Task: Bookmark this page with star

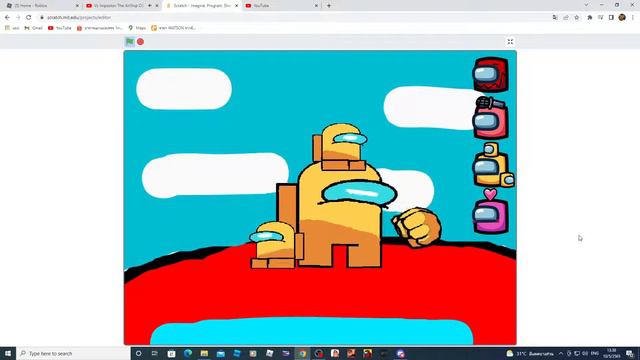Action: coord(576,18)
